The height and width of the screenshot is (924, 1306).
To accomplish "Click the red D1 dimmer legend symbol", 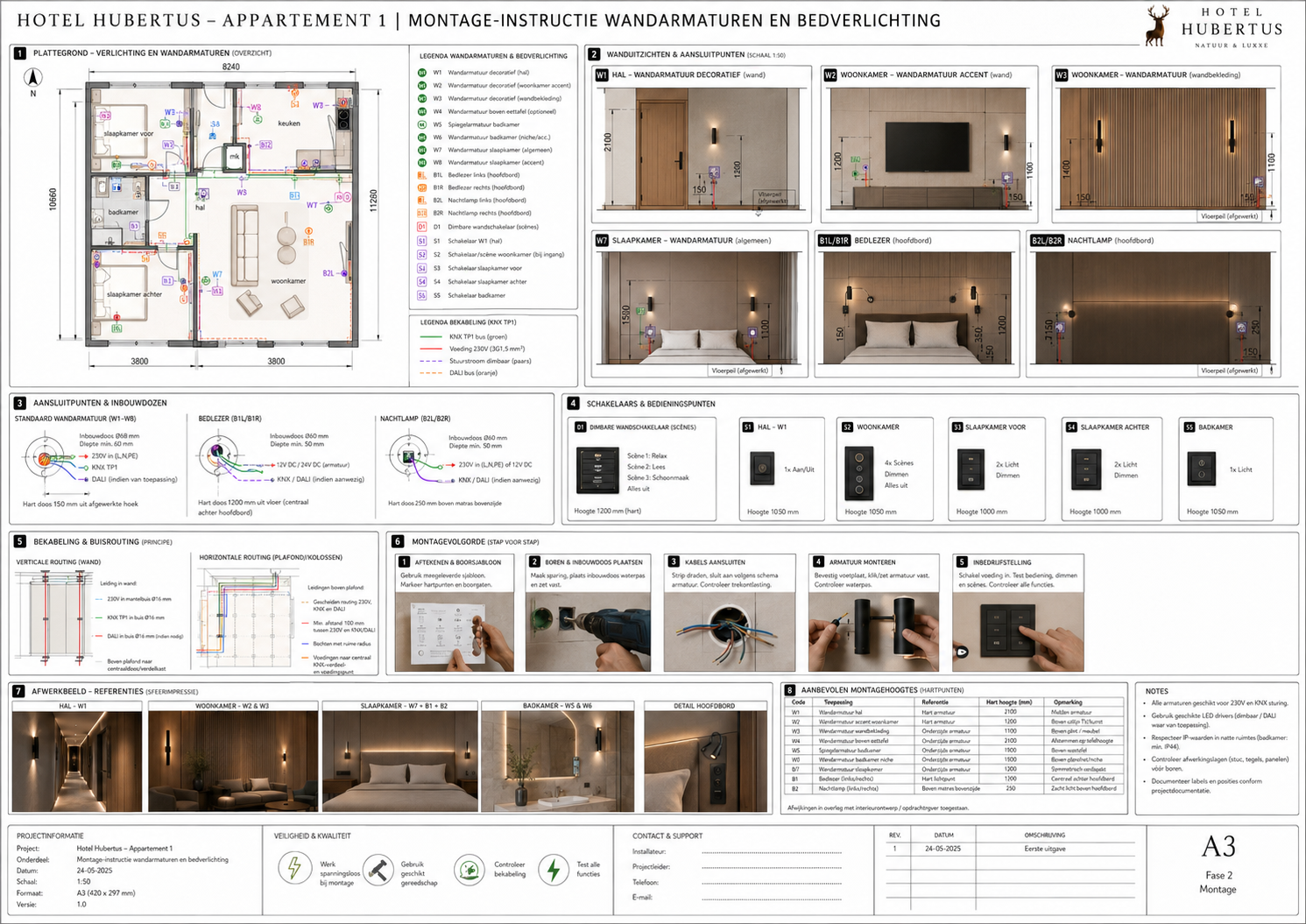I will (422, 227).
